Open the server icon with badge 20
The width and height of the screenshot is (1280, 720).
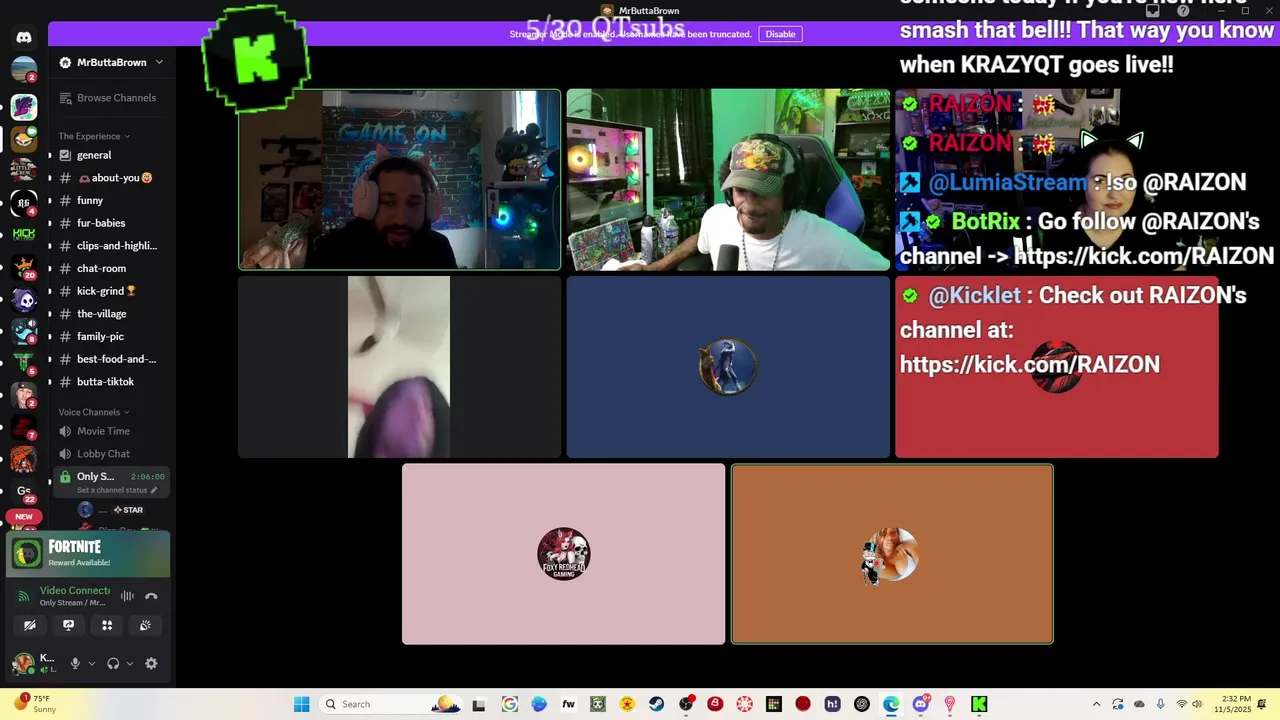24,267
